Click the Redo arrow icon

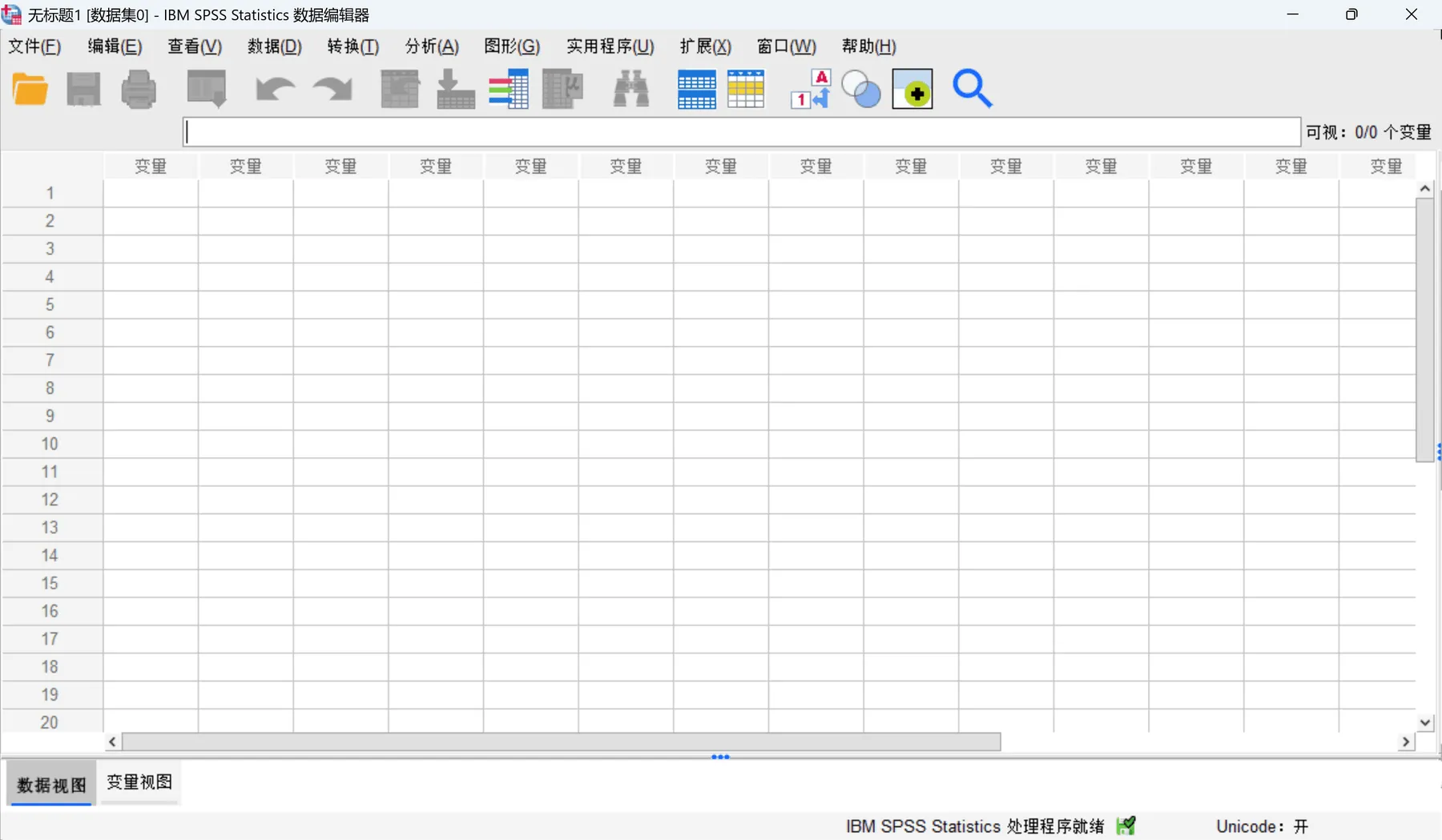[332, 89]
